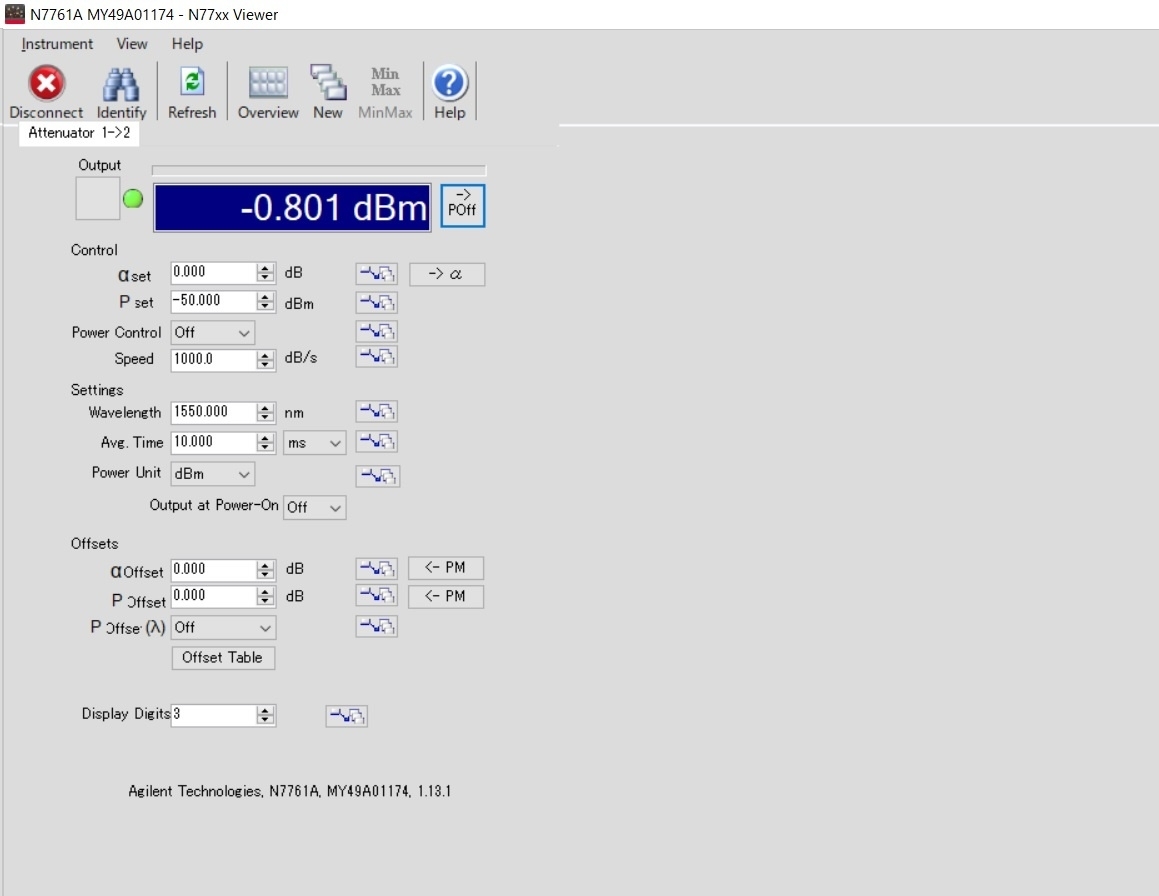The width and height of the screenshot is (1159, 896).
Task: Select the Attenuator 1->2 tab
Action: 79,133
